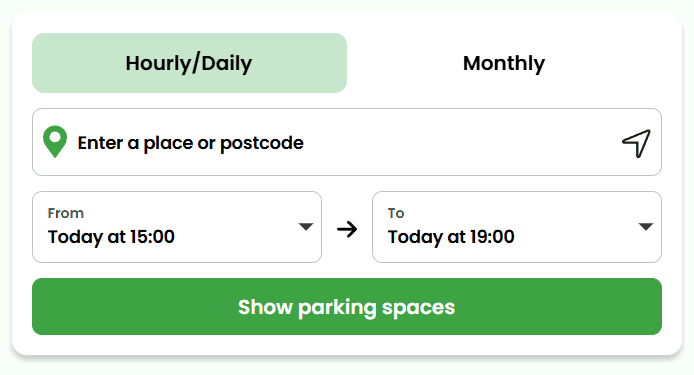Screen dimensions: 694x375
Task: Switch to the Hourly/Daily tab
Action: [x=189, y=63]
